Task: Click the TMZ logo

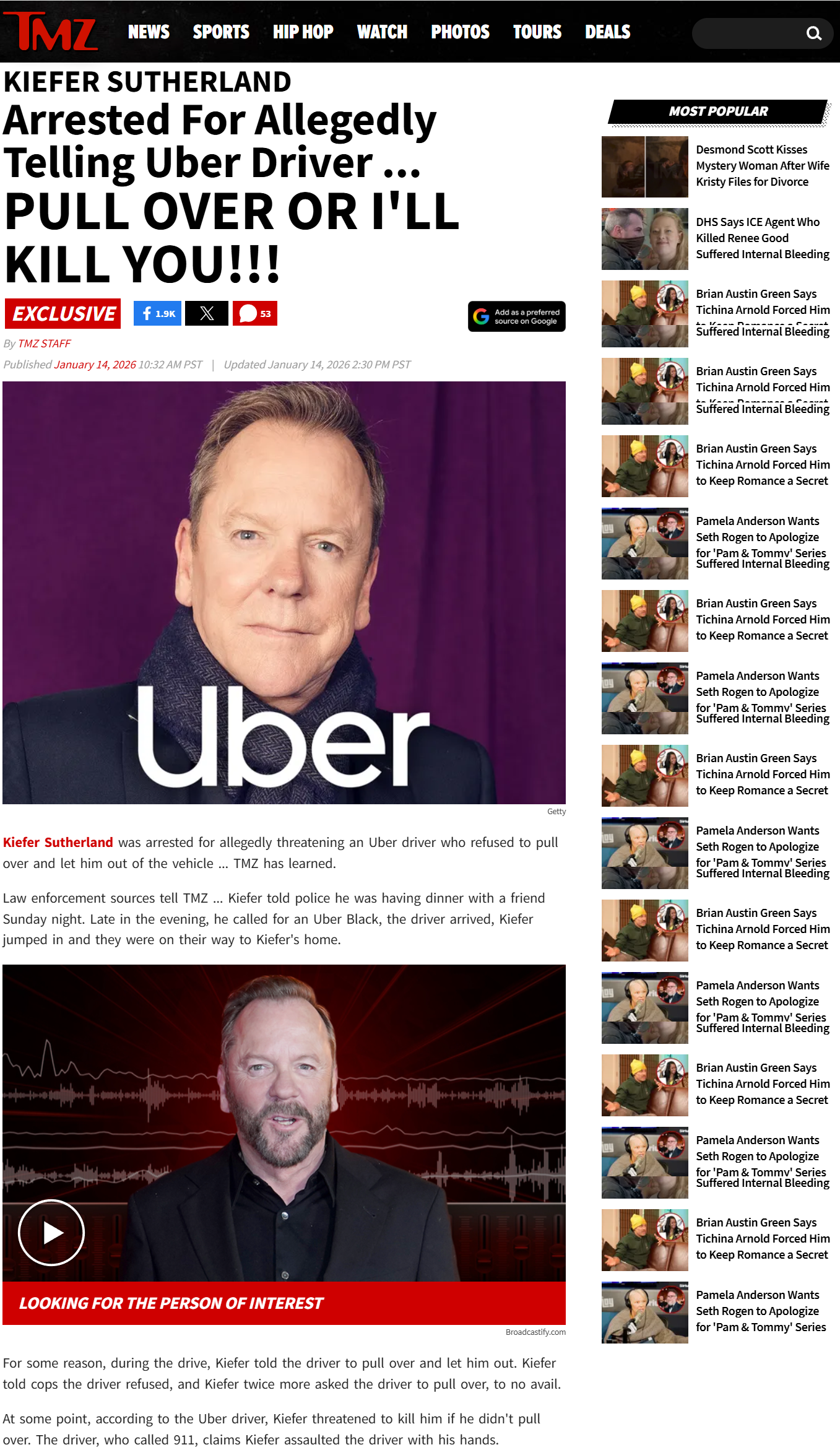Action: (51, 31)
